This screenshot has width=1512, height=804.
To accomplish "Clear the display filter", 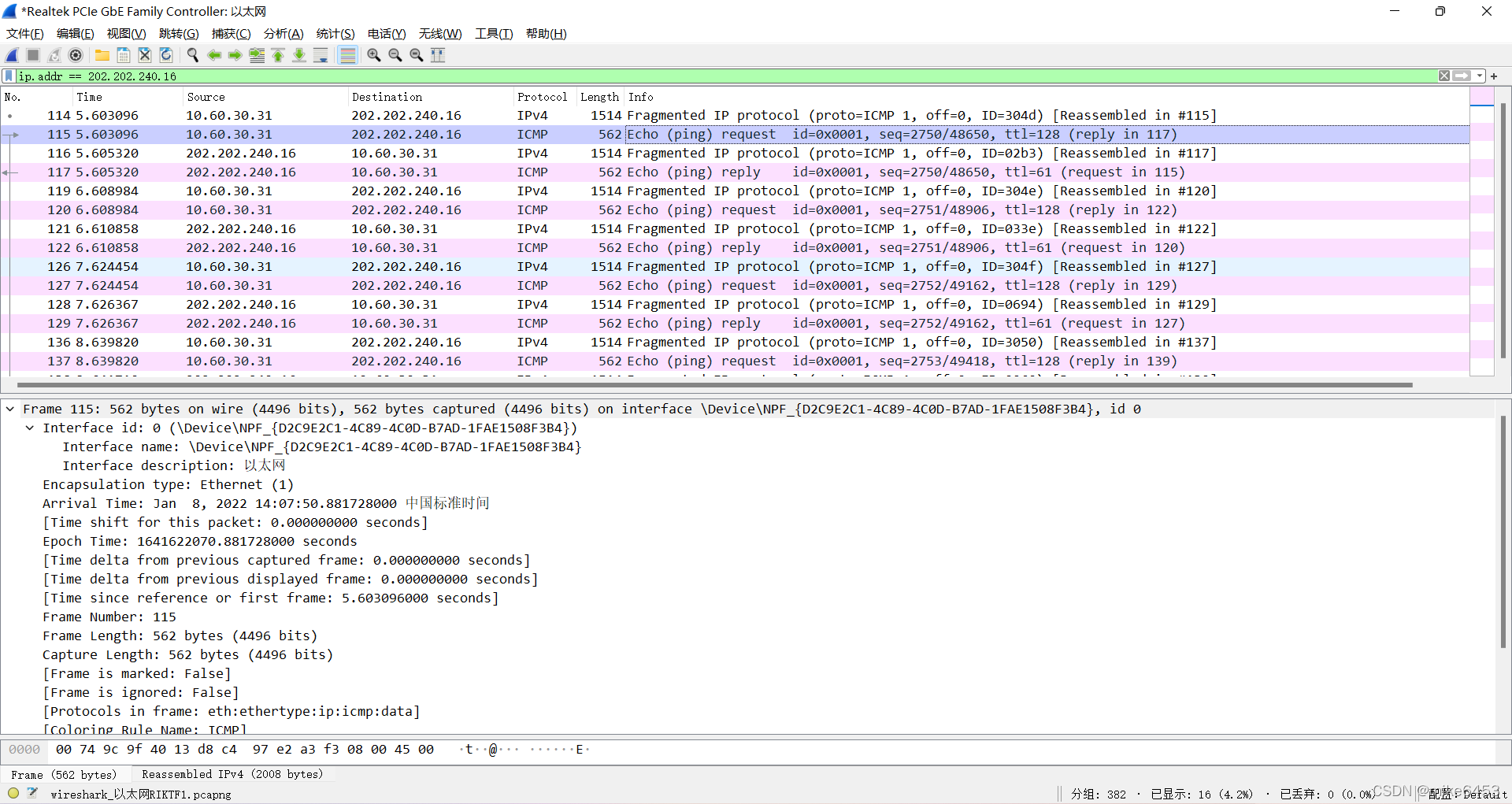I will point(1444,76).
